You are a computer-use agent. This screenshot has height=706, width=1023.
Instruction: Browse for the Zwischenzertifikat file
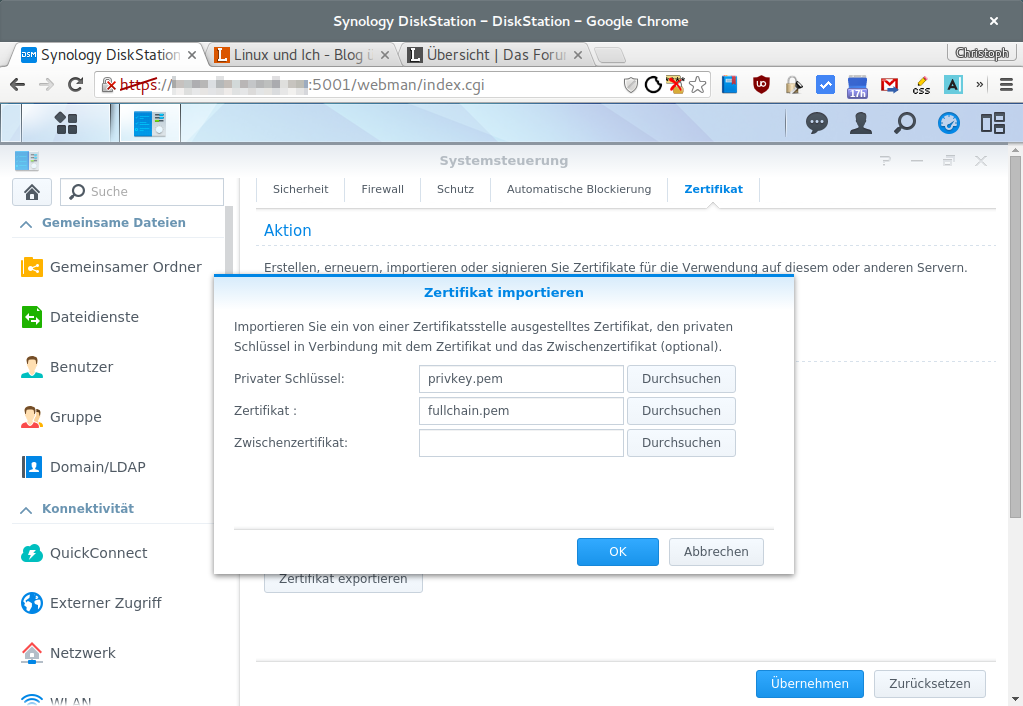coord(681,443)
